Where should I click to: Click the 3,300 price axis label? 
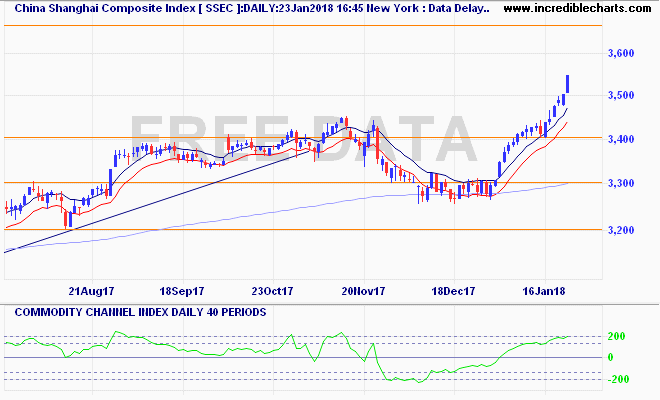[621, 184]
